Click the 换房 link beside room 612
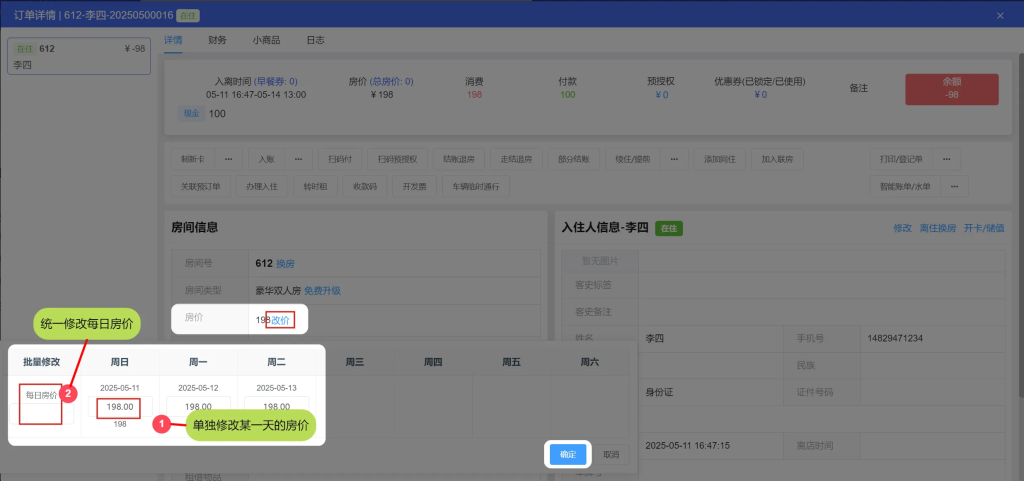 [x=285, y=264]
